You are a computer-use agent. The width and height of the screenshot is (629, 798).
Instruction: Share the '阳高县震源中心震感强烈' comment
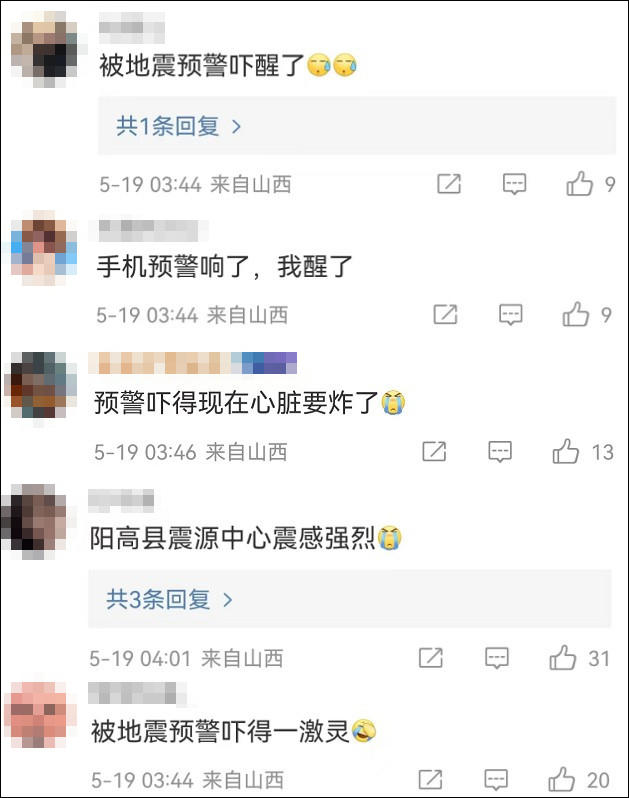coord(431,658)
